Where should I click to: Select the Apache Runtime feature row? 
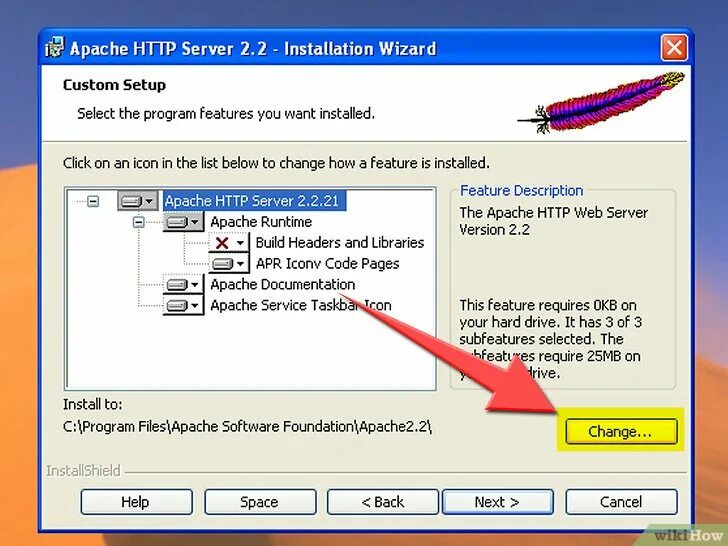coord(261,222)
